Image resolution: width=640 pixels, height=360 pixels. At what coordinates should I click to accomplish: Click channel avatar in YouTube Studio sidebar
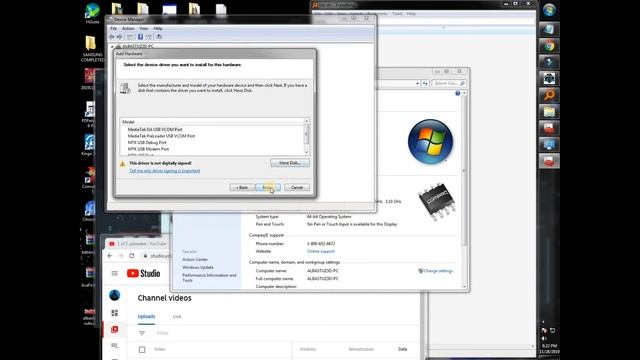pyautogui.click(x=115, y=295)
